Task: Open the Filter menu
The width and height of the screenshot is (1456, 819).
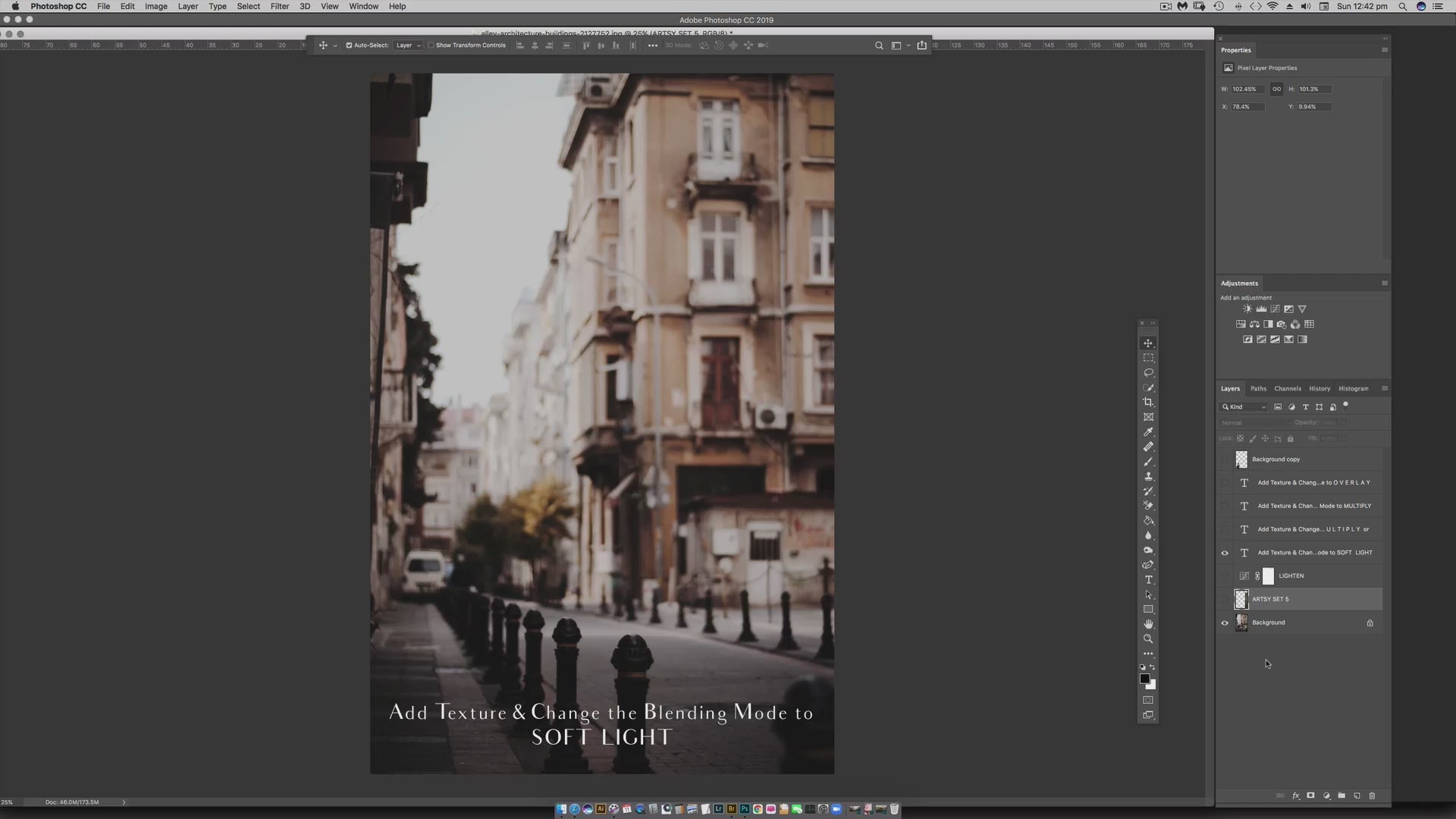Action: tap(280, 6)
